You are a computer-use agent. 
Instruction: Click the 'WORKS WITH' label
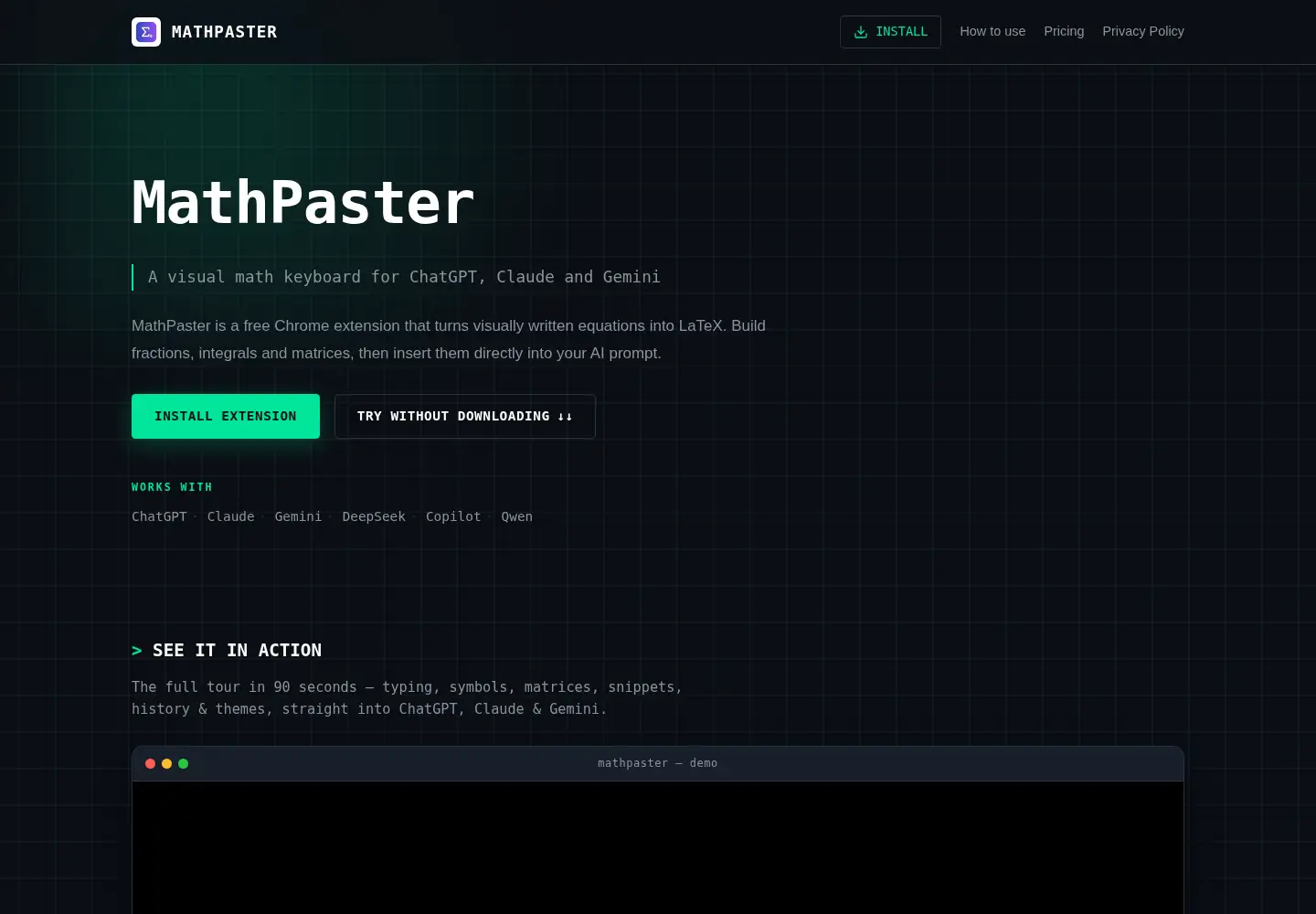(172, 487)
